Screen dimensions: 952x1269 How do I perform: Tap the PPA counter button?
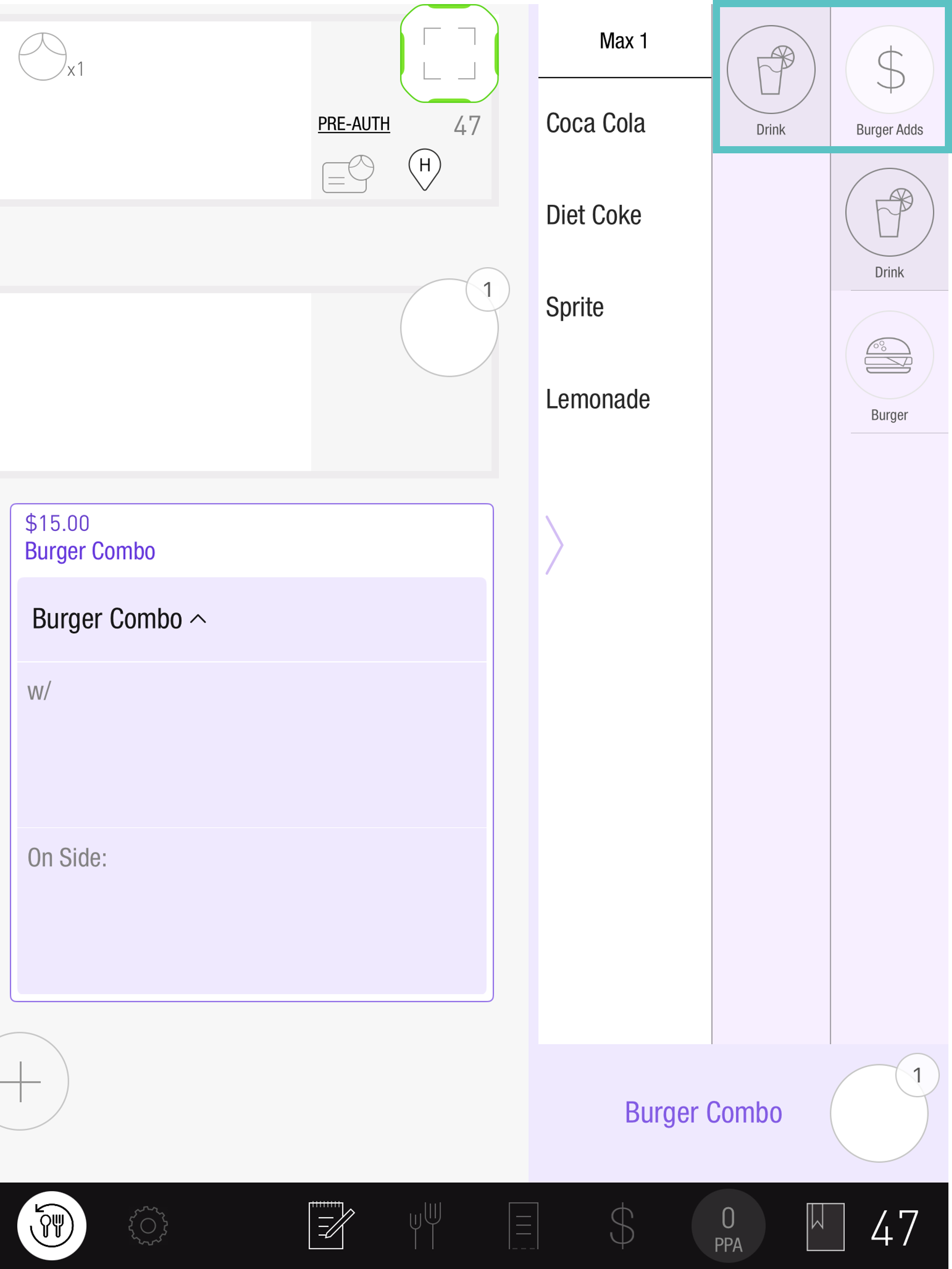coord(728,1227)
